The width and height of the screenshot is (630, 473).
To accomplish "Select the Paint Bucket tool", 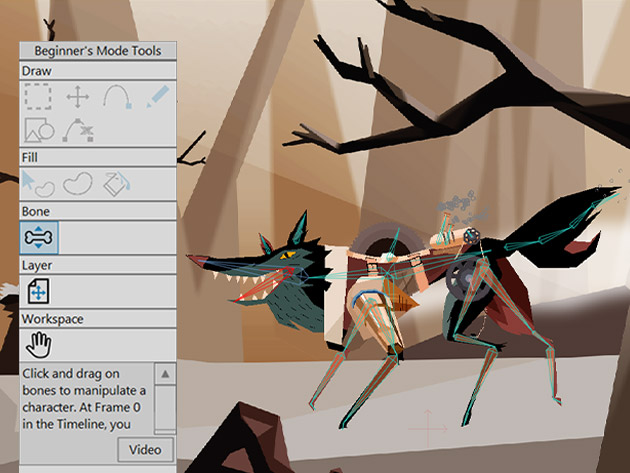I will click(117, 184).
